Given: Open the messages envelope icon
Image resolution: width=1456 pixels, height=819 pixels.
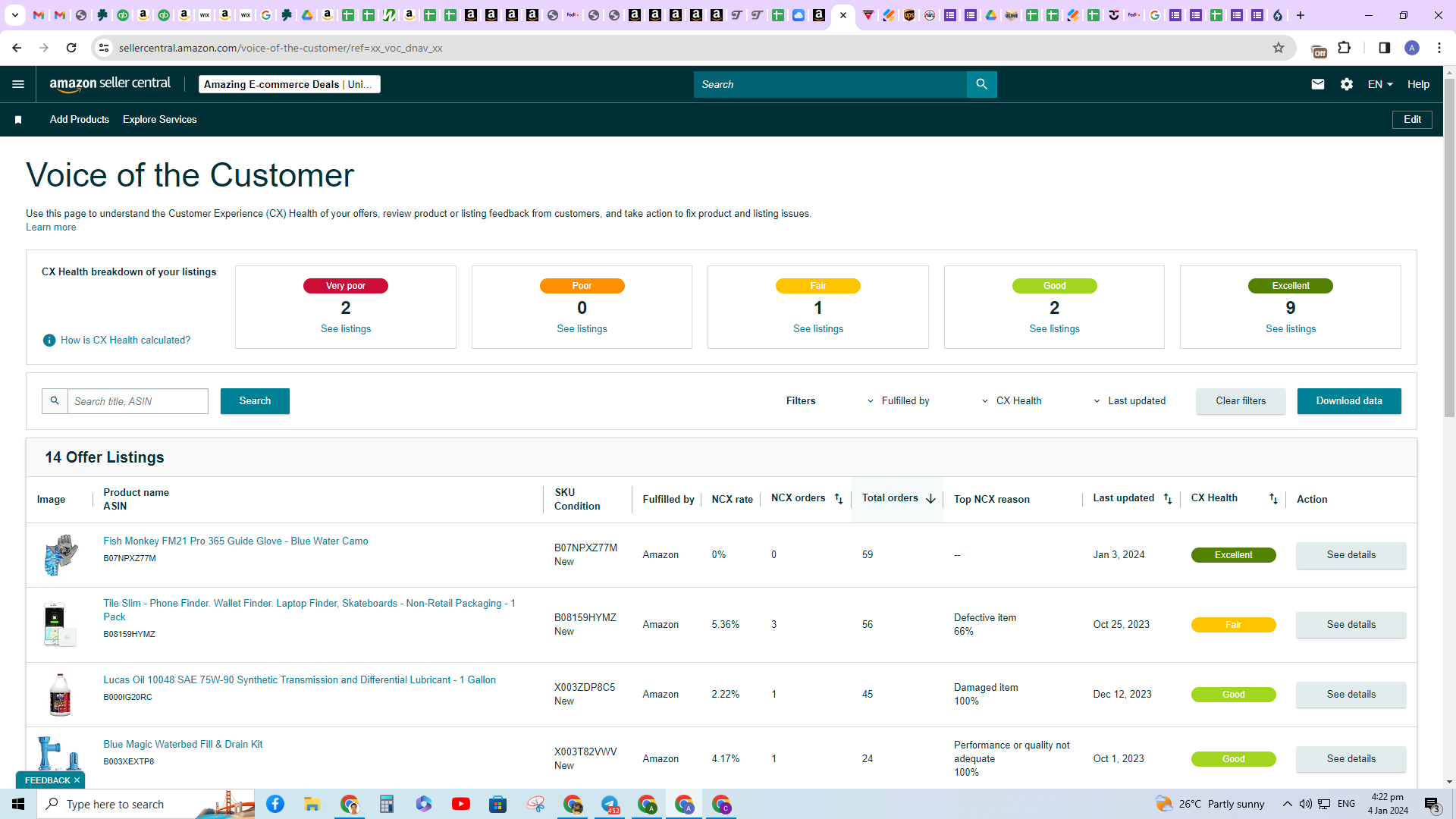Looking at the screenshot, I should pyautogui.click(x=1318, y=84).
